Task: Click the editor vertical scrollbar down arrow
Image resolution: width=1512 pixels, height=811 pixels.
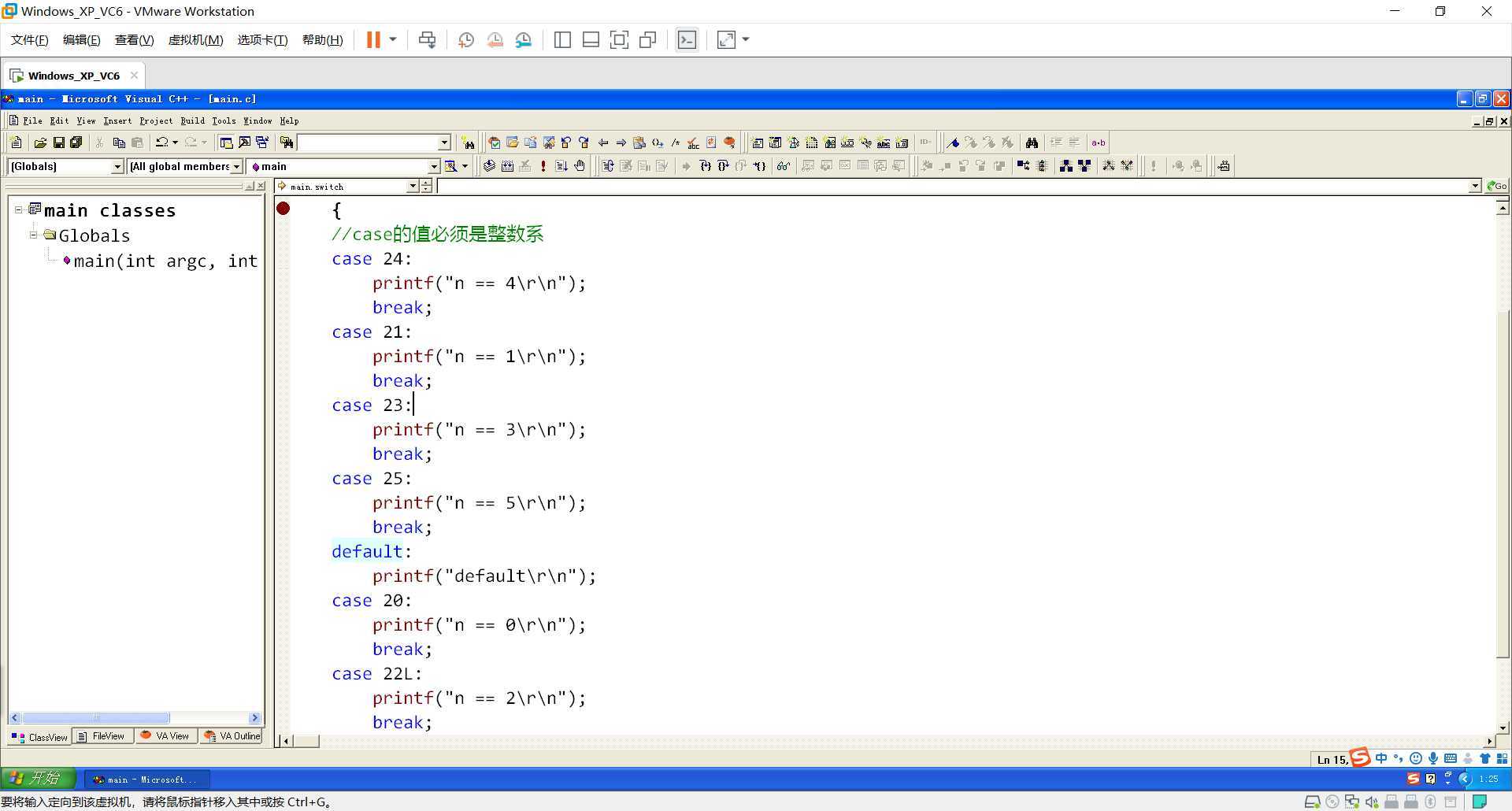Action: coord(1503,728)
